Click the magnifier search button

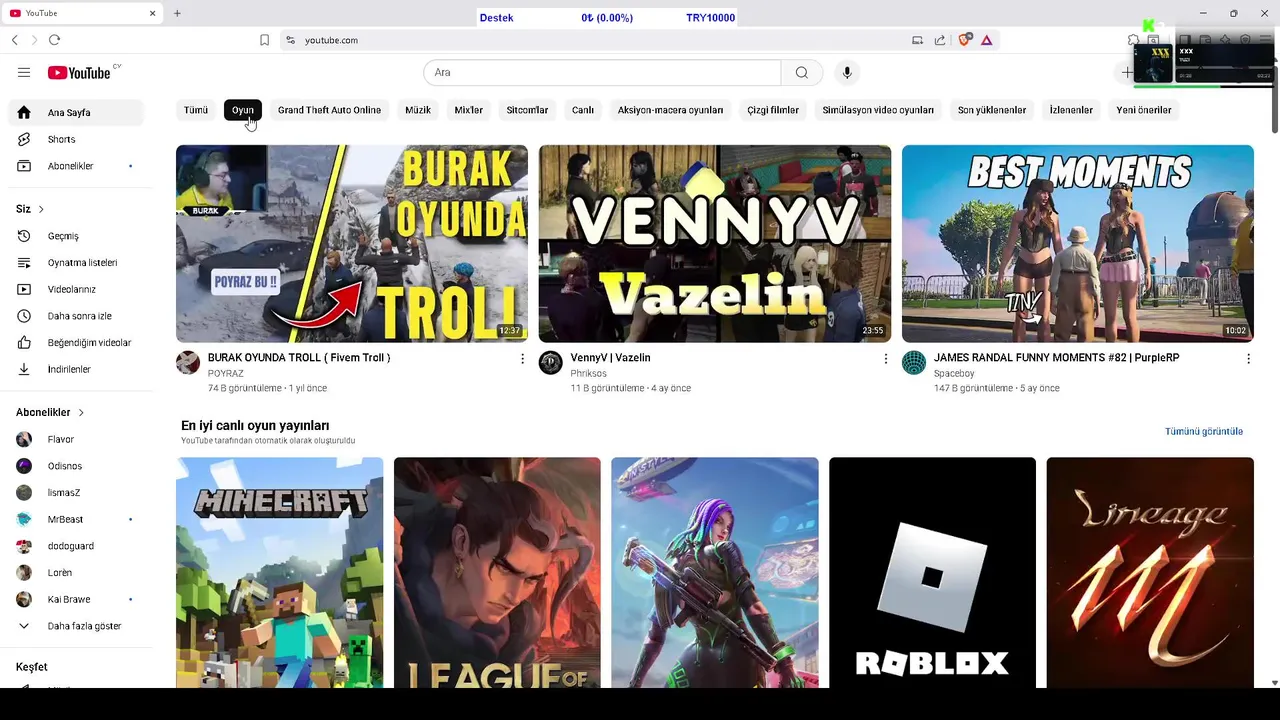(802, 72)
